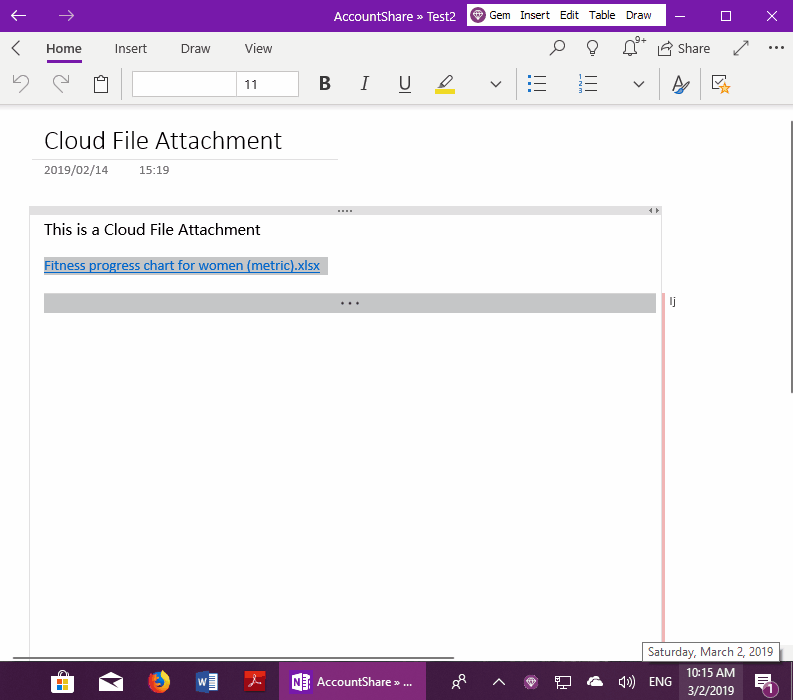Viewport: 793px width, 700px height.
Task: Click the Redo icon
Action: point(61,83)
